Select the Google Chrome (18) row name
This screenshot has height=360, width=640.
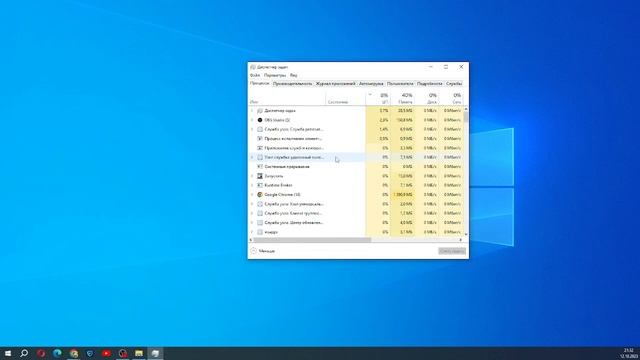pyautogui.click(x=282, y=195)
